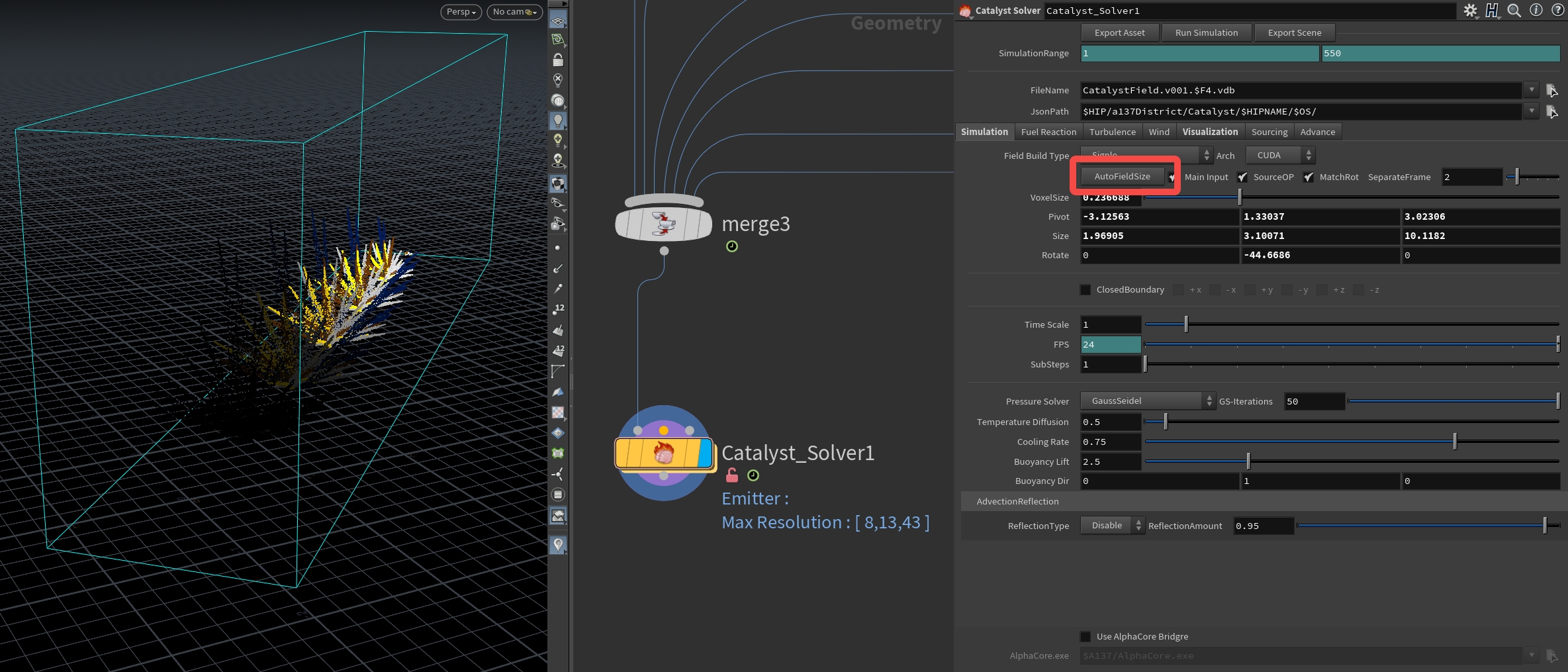Click the Cooling Rate slider
Screen dimensions: 1568x672
(x=1352, y=442)
